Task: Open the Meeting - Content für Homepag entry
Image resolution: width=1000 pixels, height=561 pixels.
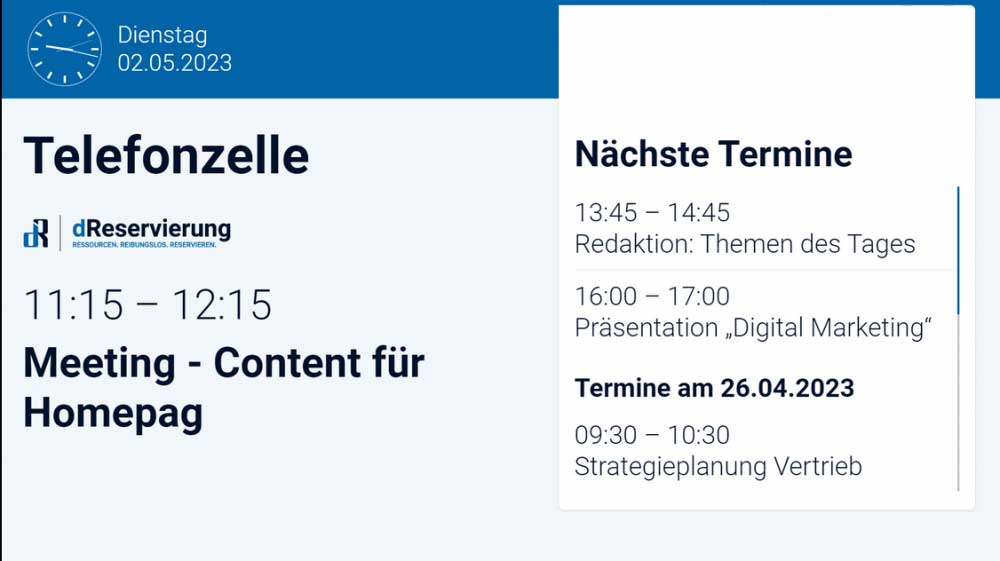Action: [223, 387]
